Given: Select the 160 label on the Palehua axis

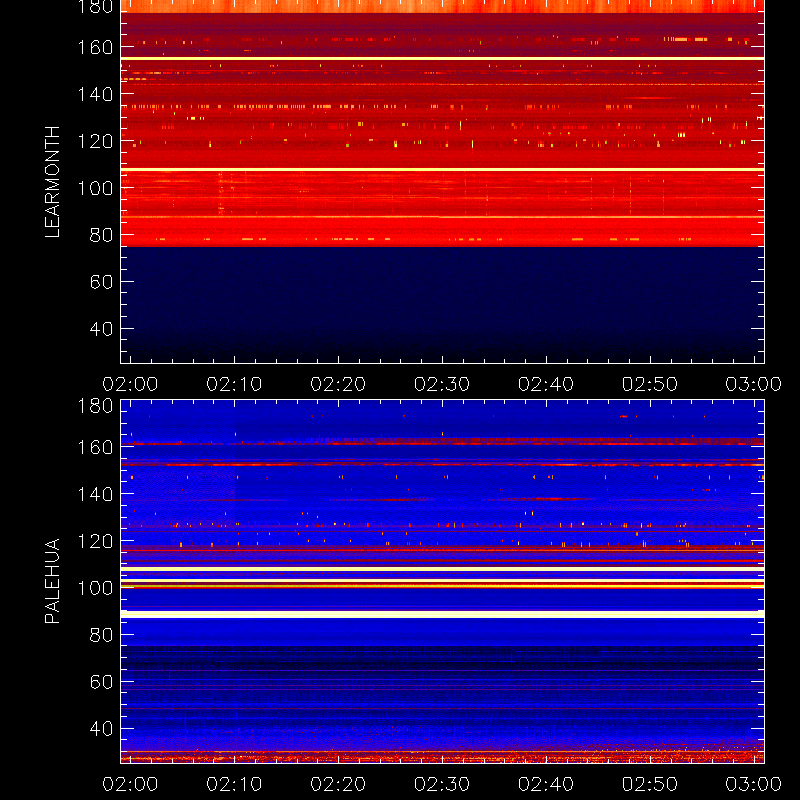Looking at the screenshot, I should (x=95, y=447).
